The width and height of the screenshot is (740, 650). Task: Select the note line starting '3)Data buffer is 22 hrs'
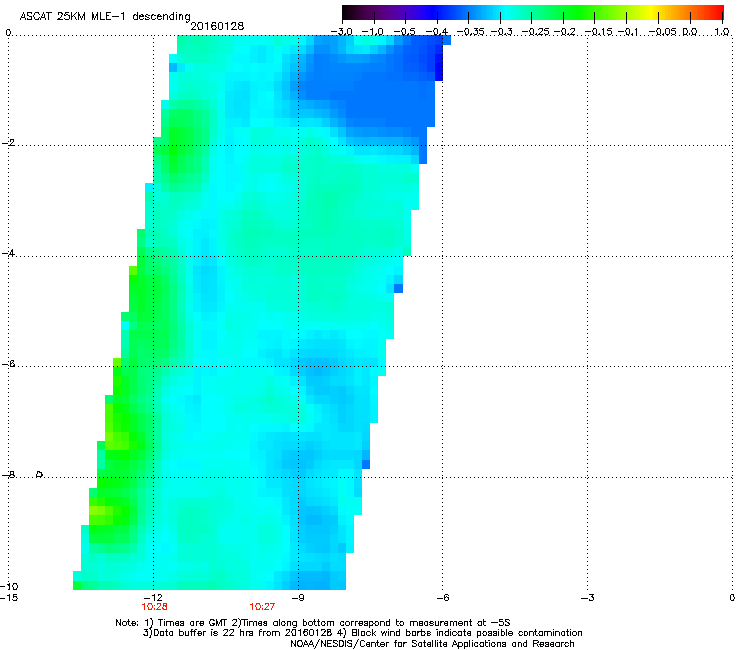coord(362,633)
